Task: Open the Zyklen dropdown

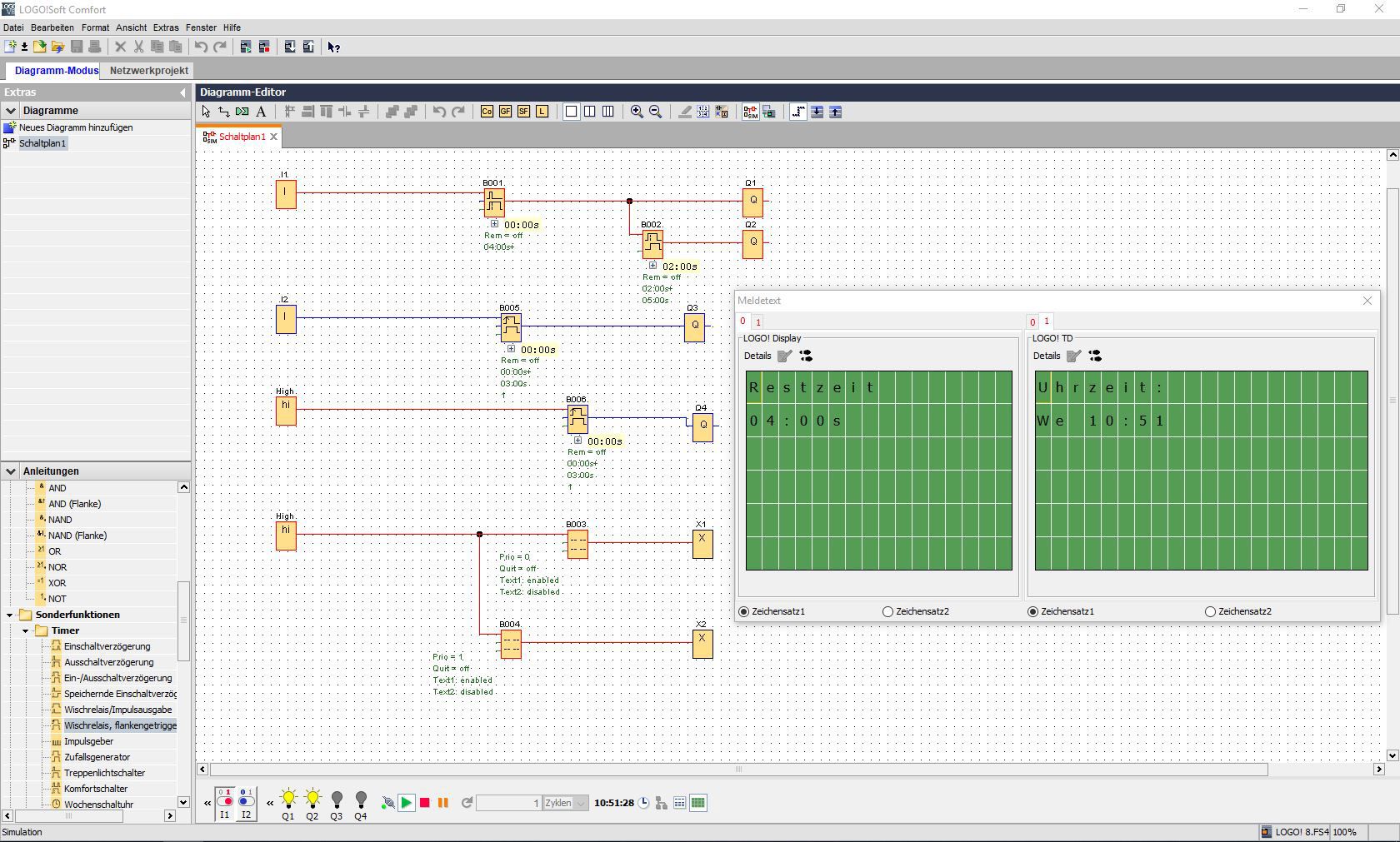Action: (x=581, y=803)
